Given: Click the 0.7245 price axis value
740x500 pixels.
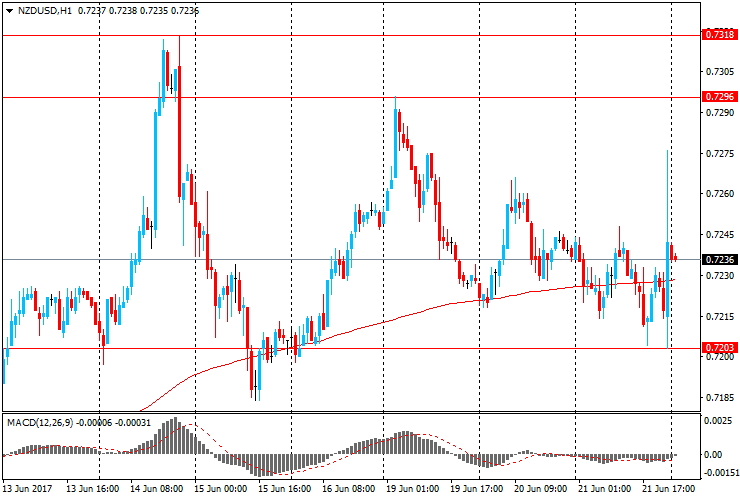Looking at the screenshot, I should click(x=720, y=235).
